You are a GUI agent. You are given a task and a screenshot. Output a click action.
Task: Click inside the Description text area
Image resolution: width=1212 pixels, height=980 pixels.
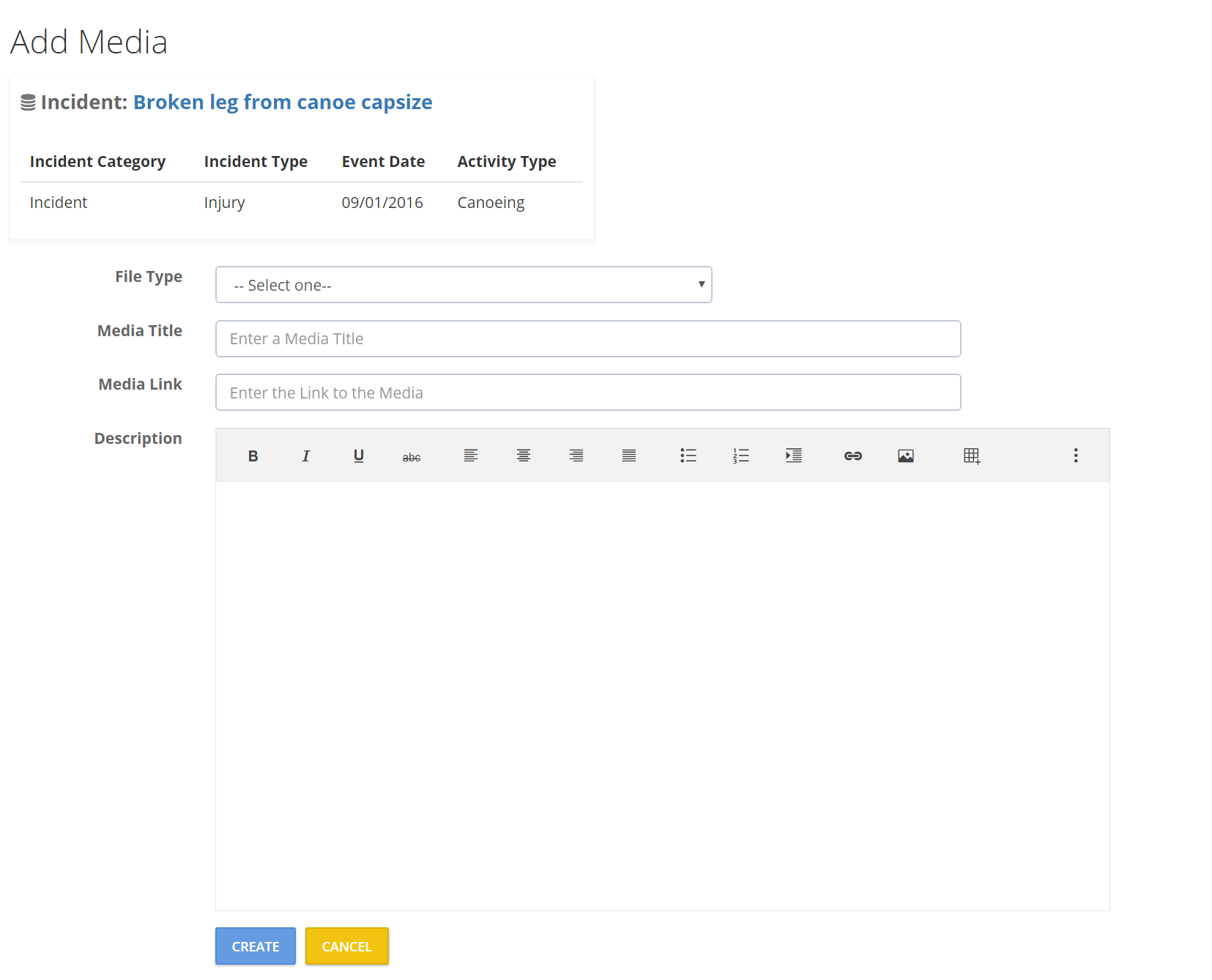coord(663,696)
